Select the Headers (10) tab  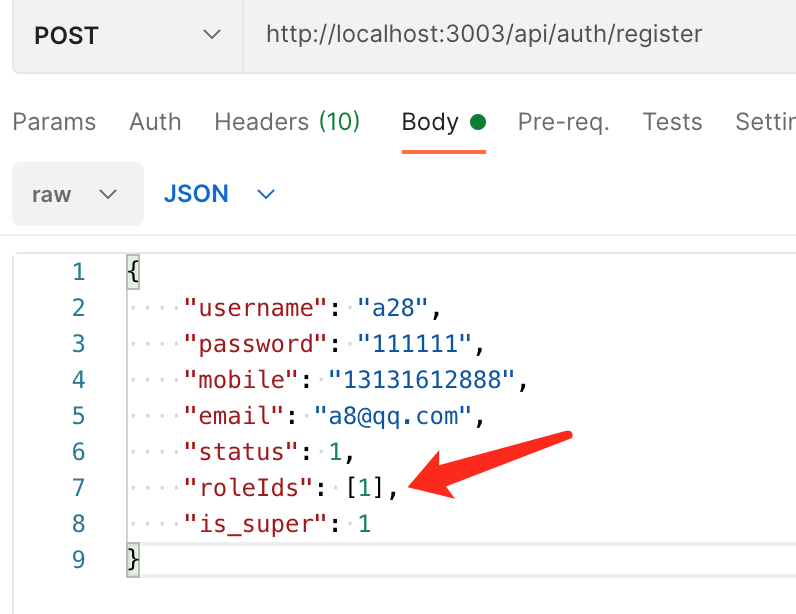287,122
